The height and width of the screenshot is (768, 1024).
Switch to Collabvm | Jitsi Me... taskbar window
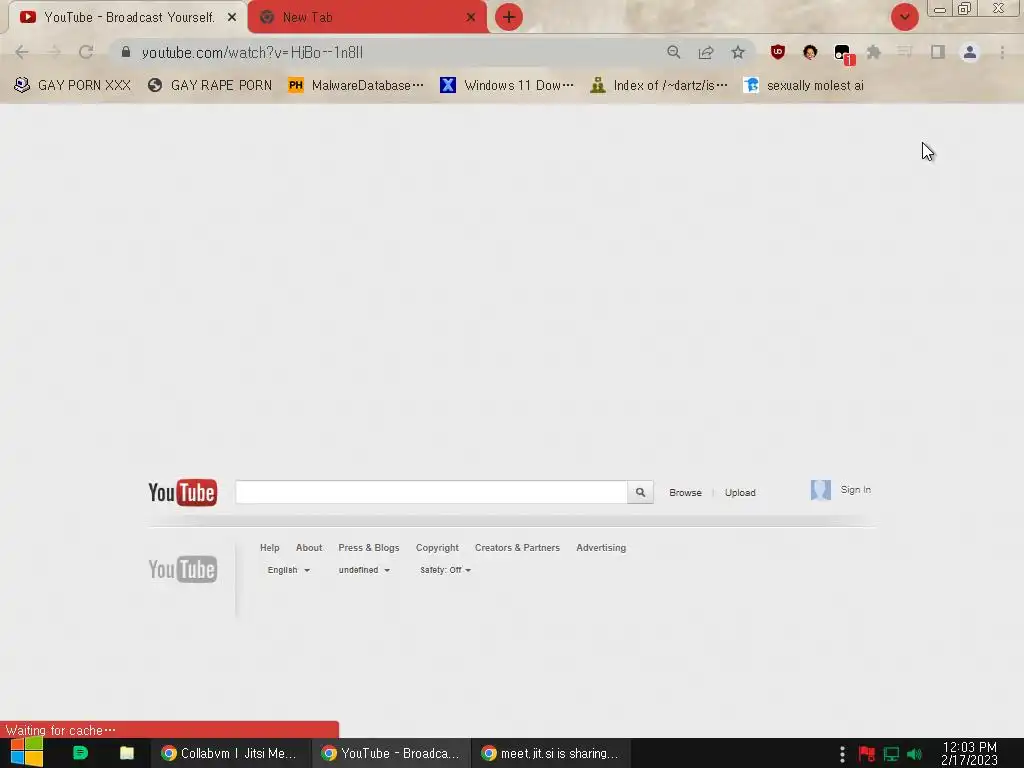[x=229, y=753]
